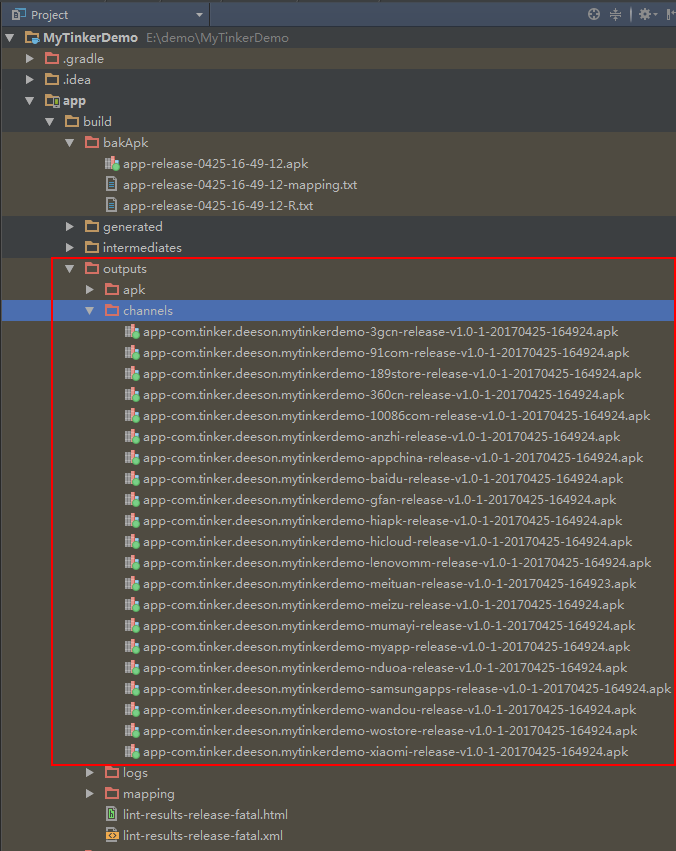Select app-release-0425-16-49-12-mapping.txt file

click(240, 185)
